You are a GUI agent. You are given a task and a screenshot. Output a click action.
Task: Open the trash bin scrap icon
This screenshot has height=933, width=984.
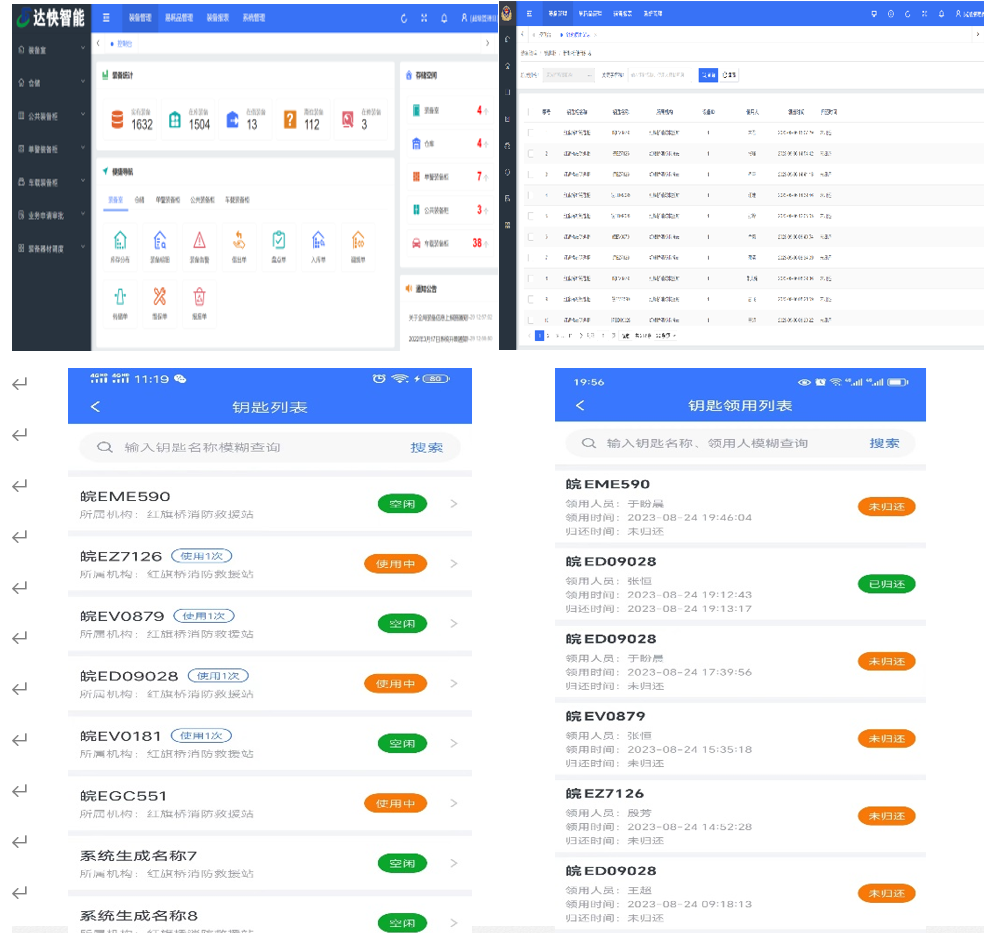[x=199, y=296]
